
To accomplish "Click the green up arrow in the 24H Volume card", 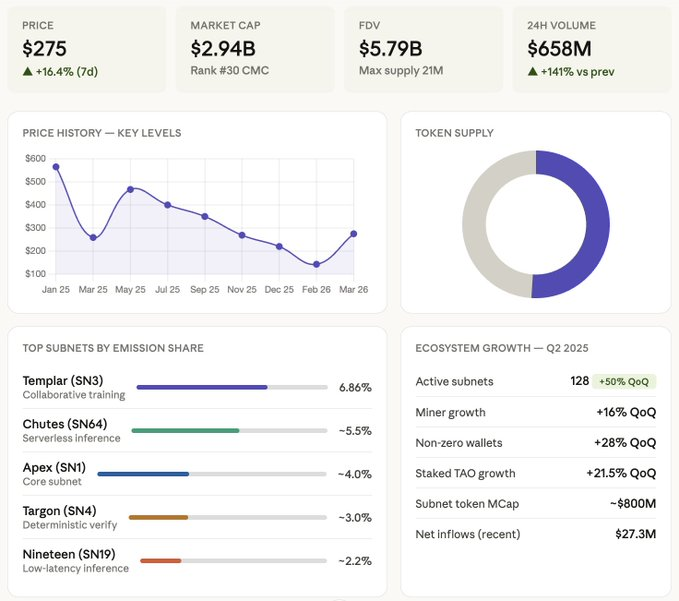I will 532,71.
